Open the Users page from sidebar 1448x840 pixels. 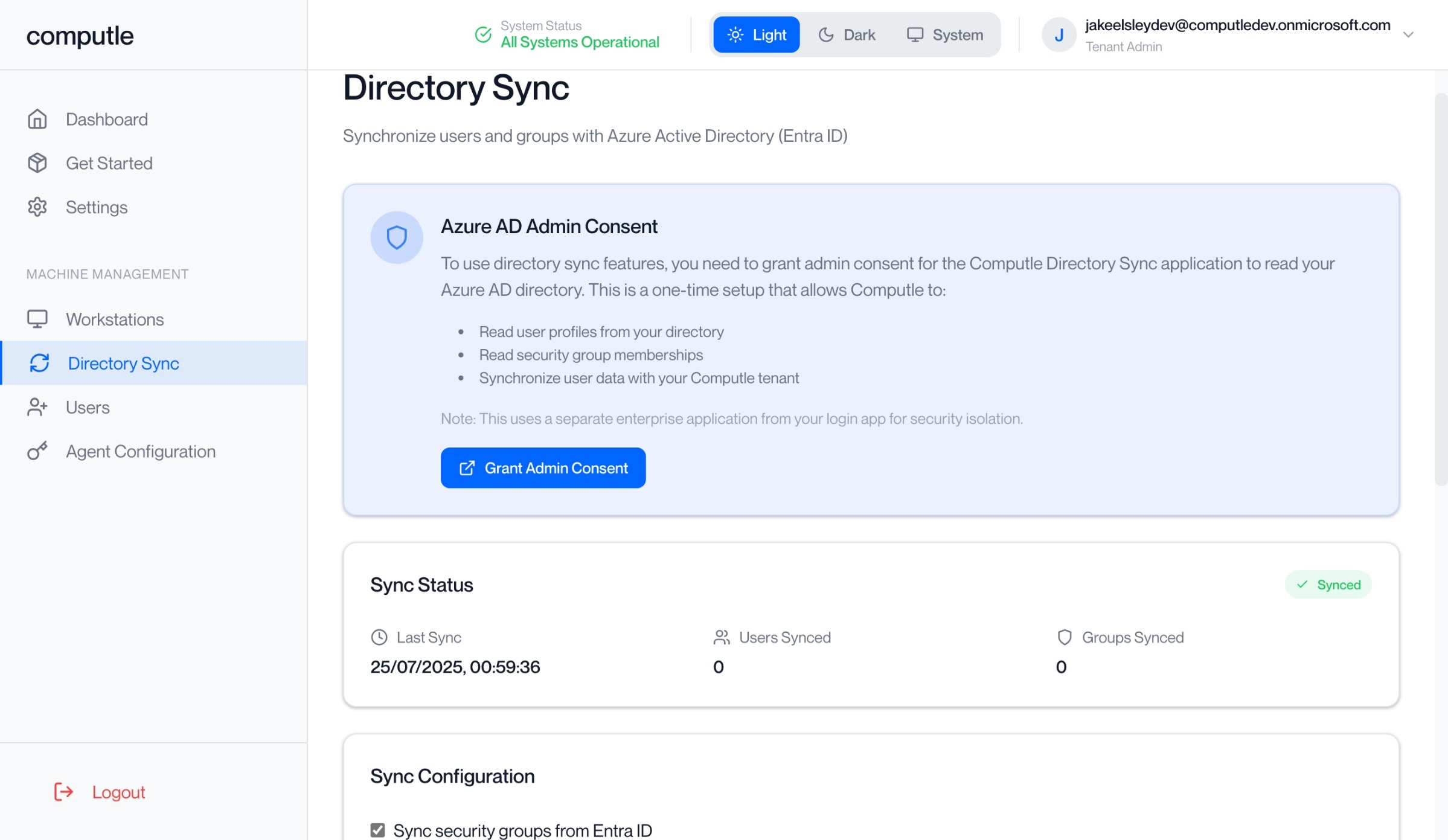[x=88, y=407]
